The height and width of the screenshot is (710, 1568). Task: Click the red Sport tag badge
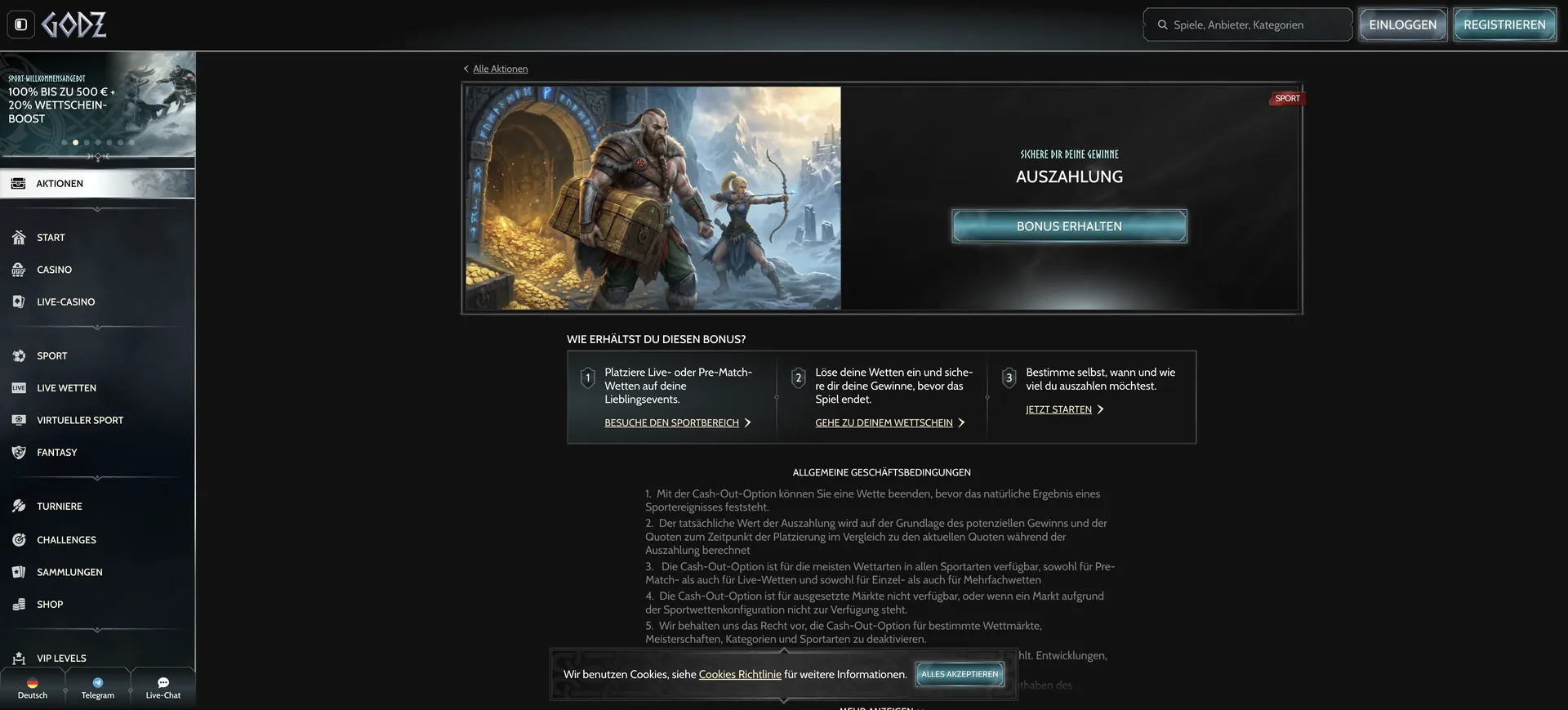coord(1287,99)
